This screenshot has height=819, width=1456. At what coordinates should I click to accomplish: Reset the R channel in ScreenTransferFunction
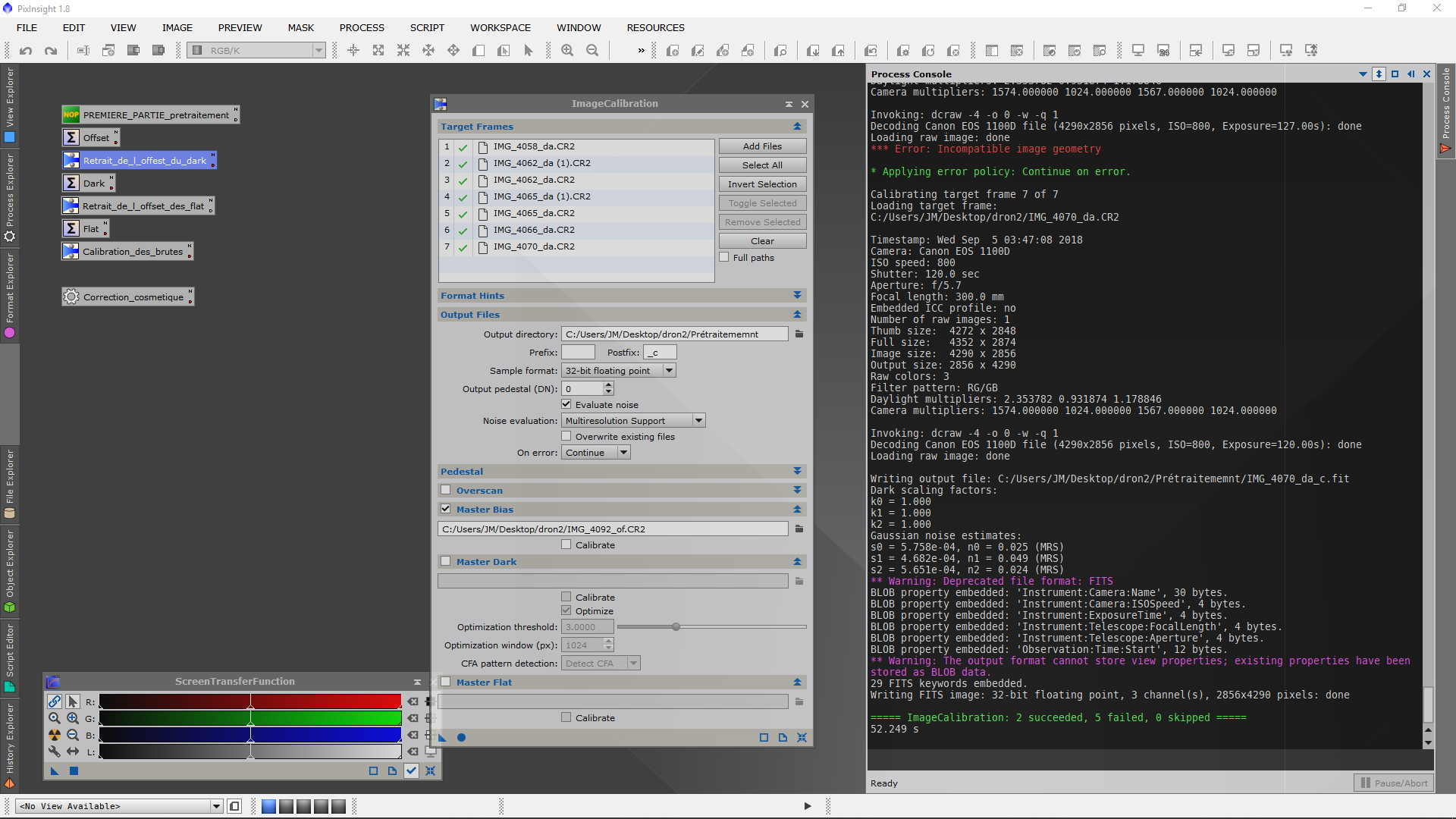click(x=413, y=701)
